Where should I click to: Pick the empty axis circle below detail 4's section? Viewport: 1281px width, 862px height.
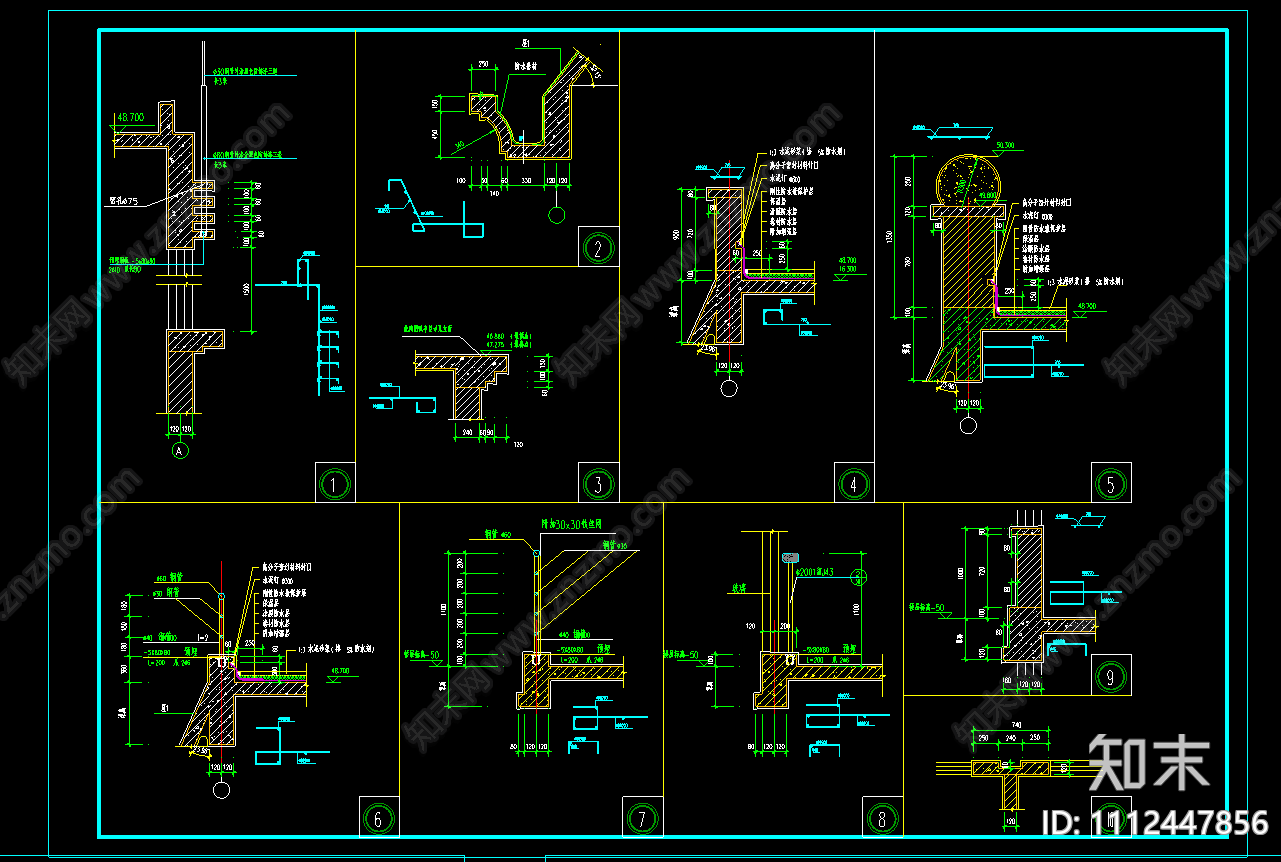[x=727, y=388]
